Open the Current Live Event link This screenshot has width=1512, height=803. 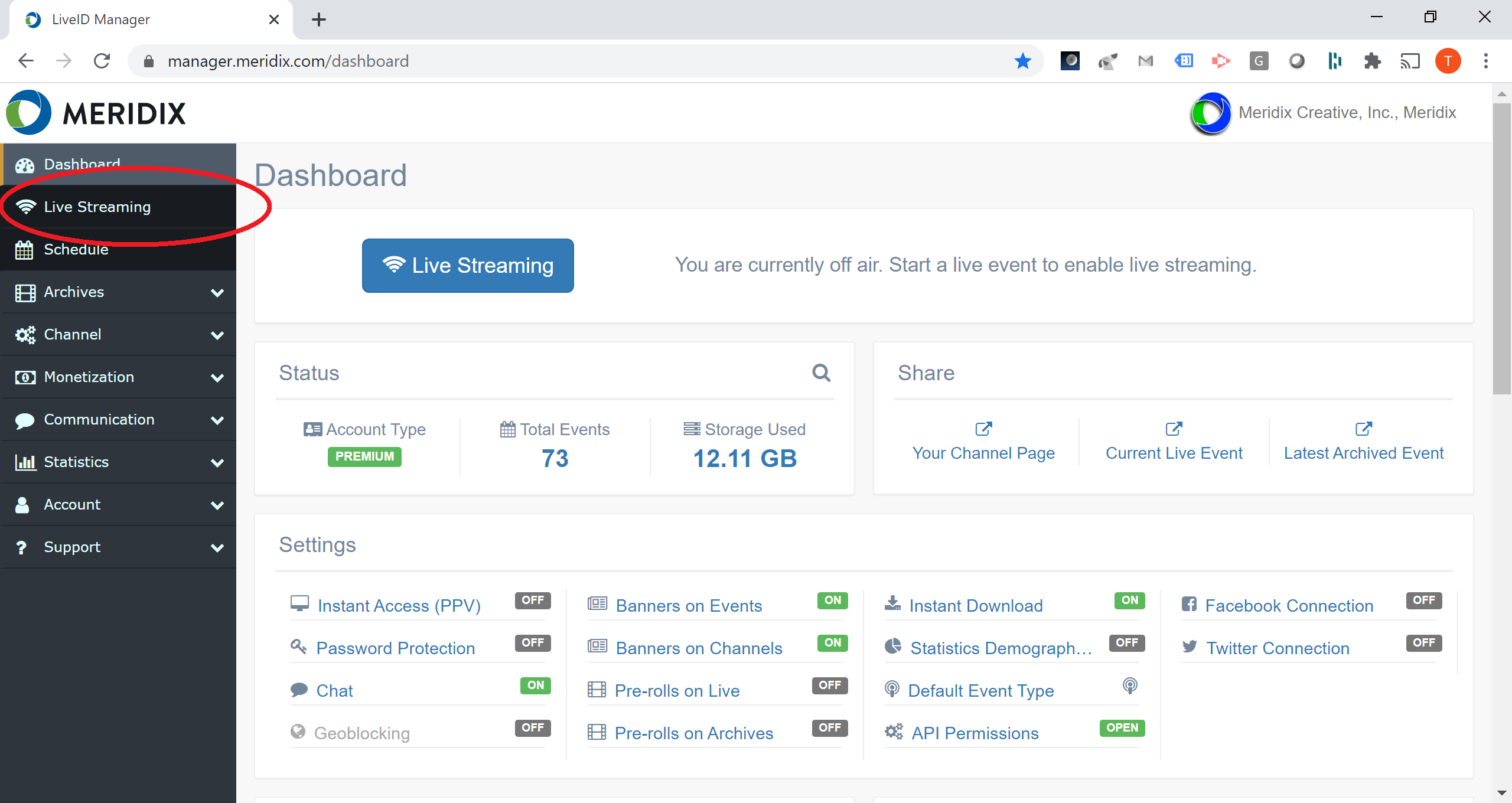pyautogui.click(x=1174, y=453)
